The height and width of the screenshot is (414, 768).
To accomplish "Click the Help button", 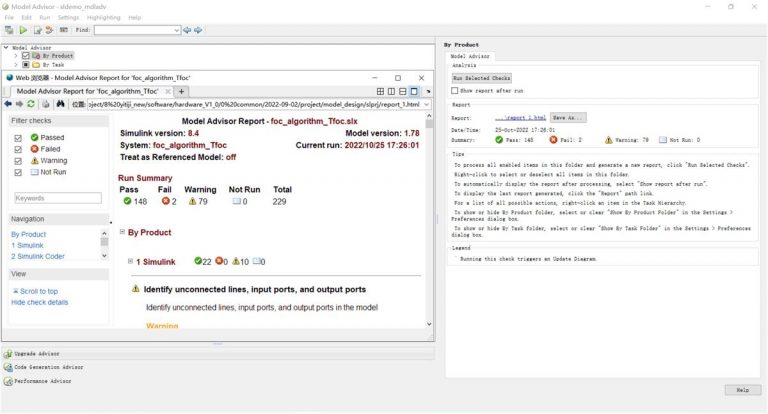I will (743, 390).
